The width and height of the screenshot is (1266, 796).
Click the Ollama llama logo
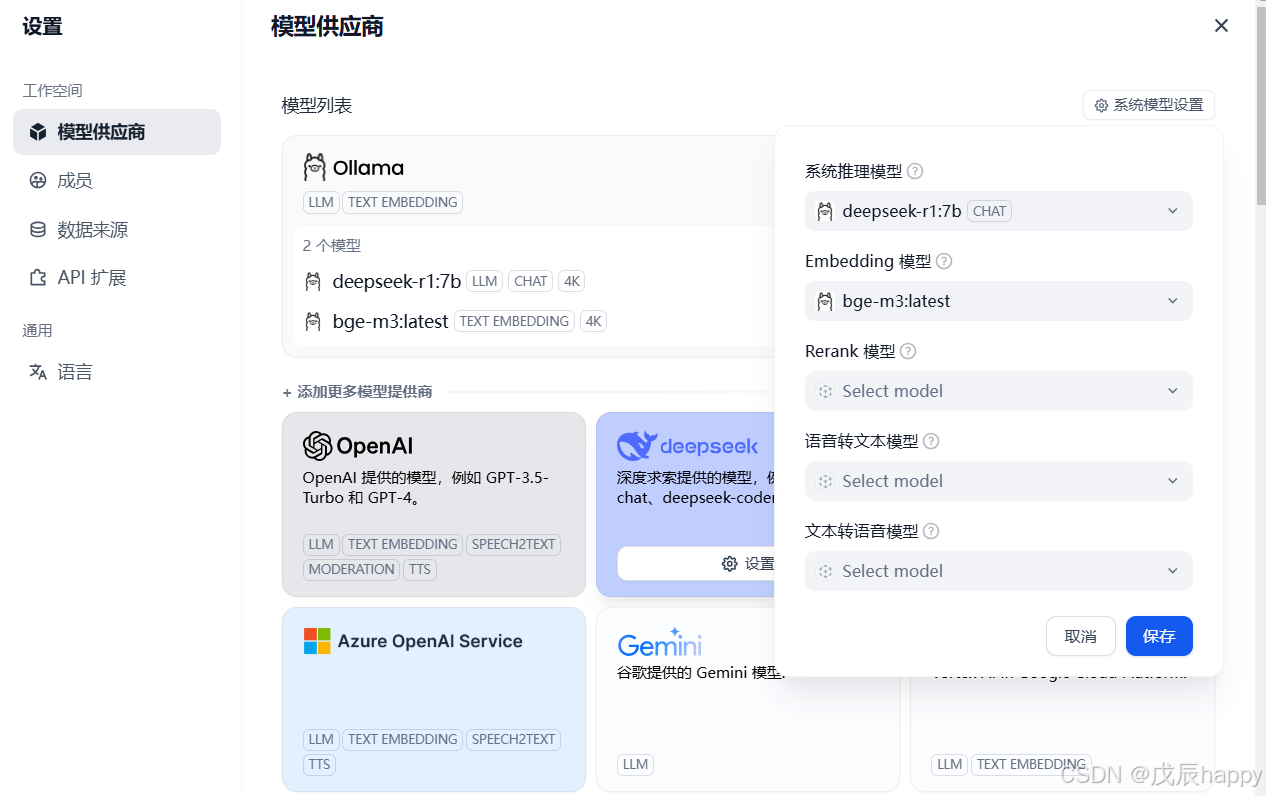315,167
